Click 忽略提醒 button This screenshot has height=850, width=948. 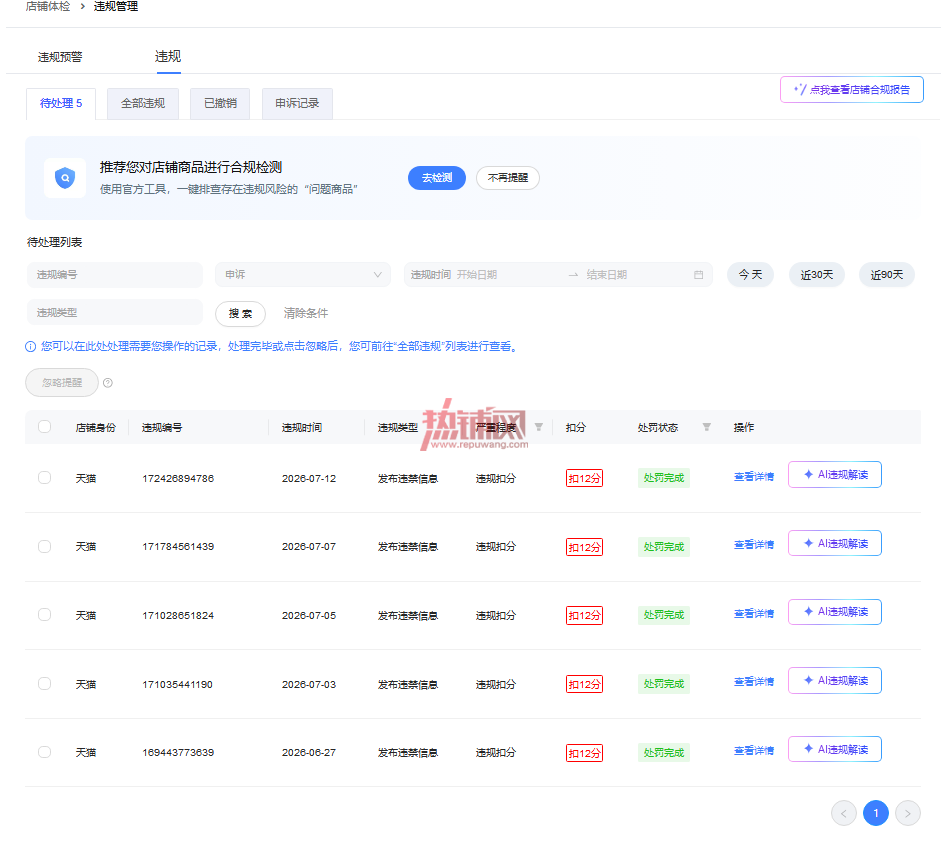(62, 383)
